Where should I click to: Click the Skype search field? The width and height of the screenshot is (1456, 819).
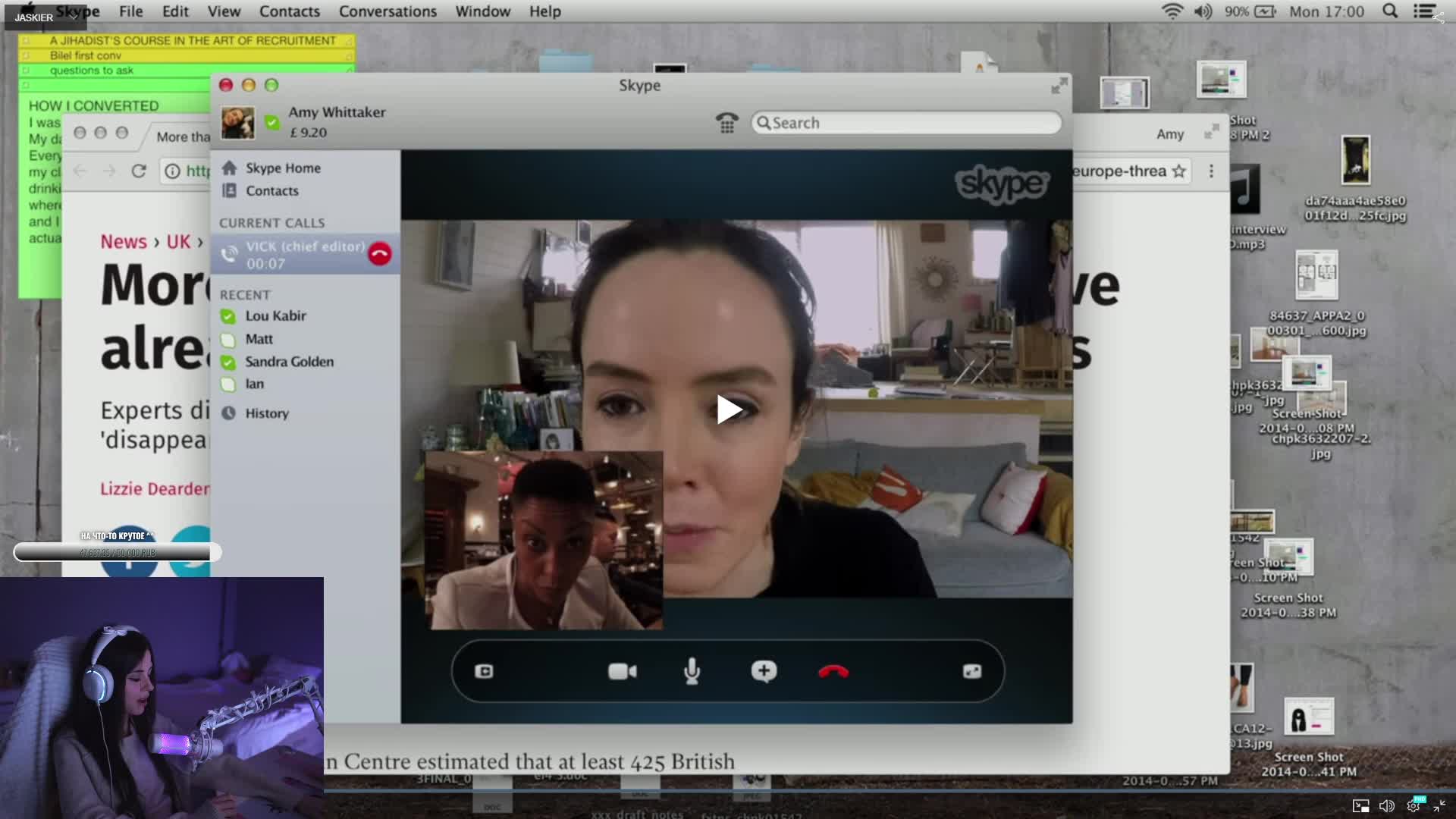point(906,123)
